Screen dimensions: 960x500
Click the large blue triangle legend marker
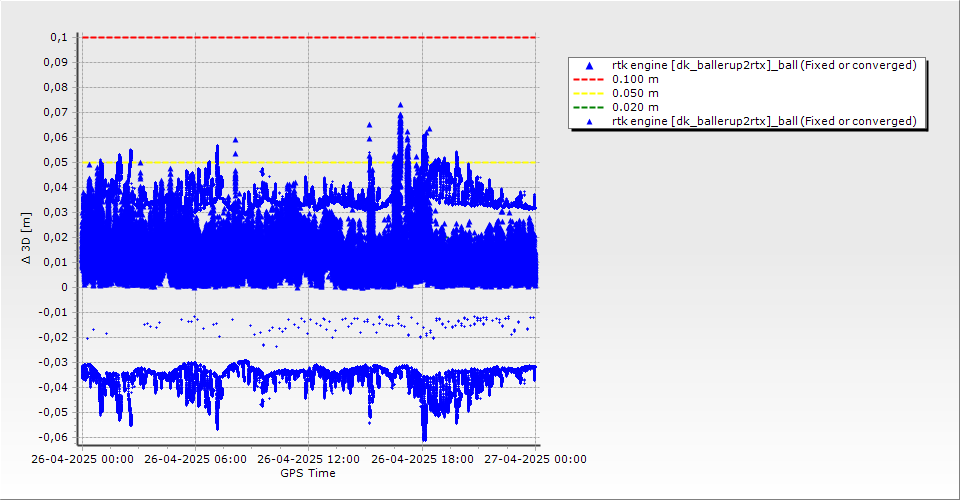point(590,65)
